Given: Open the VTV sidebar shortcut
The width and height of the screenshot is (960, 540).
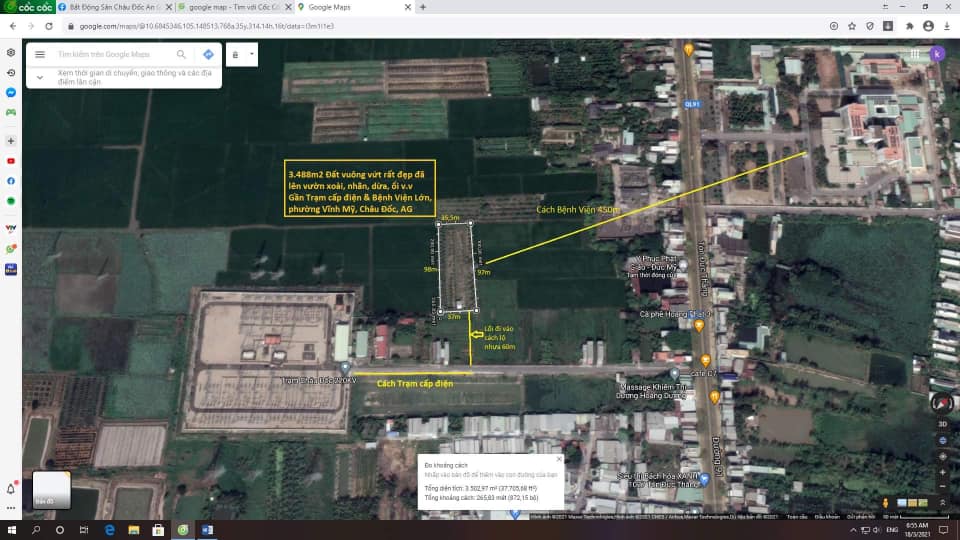Looking at the screenshot, I should click(x=11, y=228).
